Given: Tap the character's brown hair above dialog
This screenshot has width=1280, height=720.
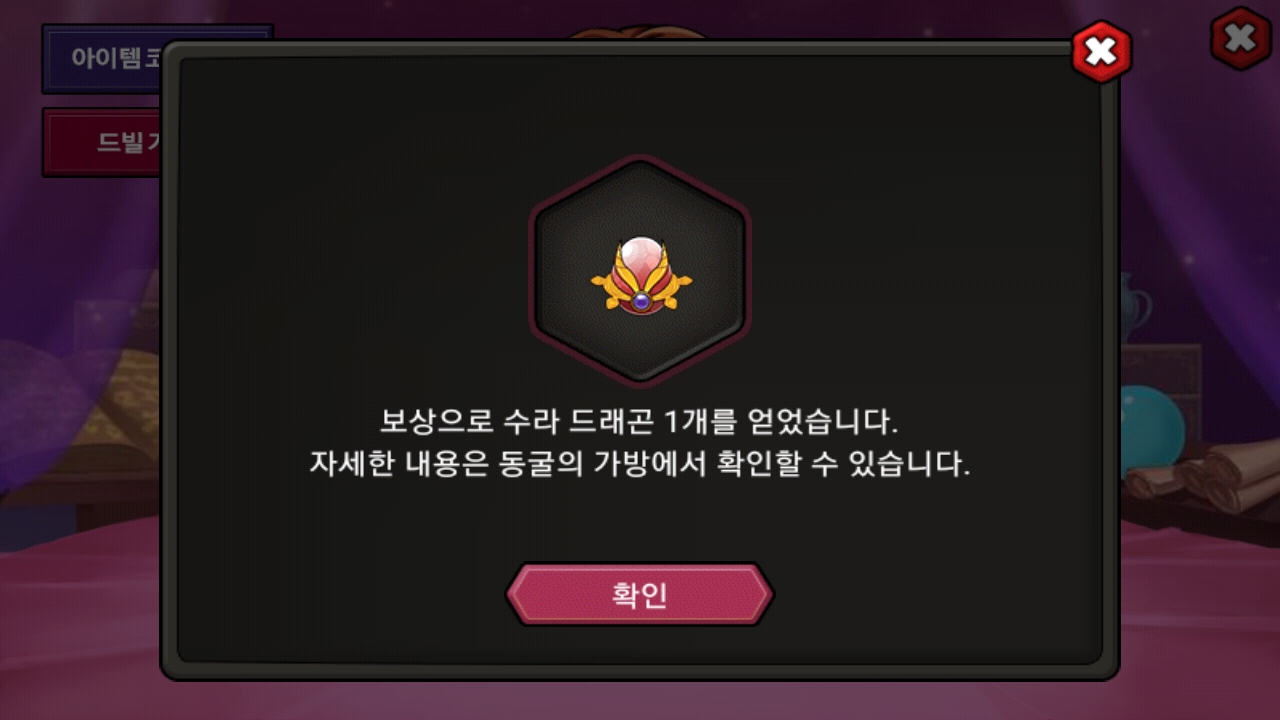Looking at the screenshot, I should (x=640, y=33).
